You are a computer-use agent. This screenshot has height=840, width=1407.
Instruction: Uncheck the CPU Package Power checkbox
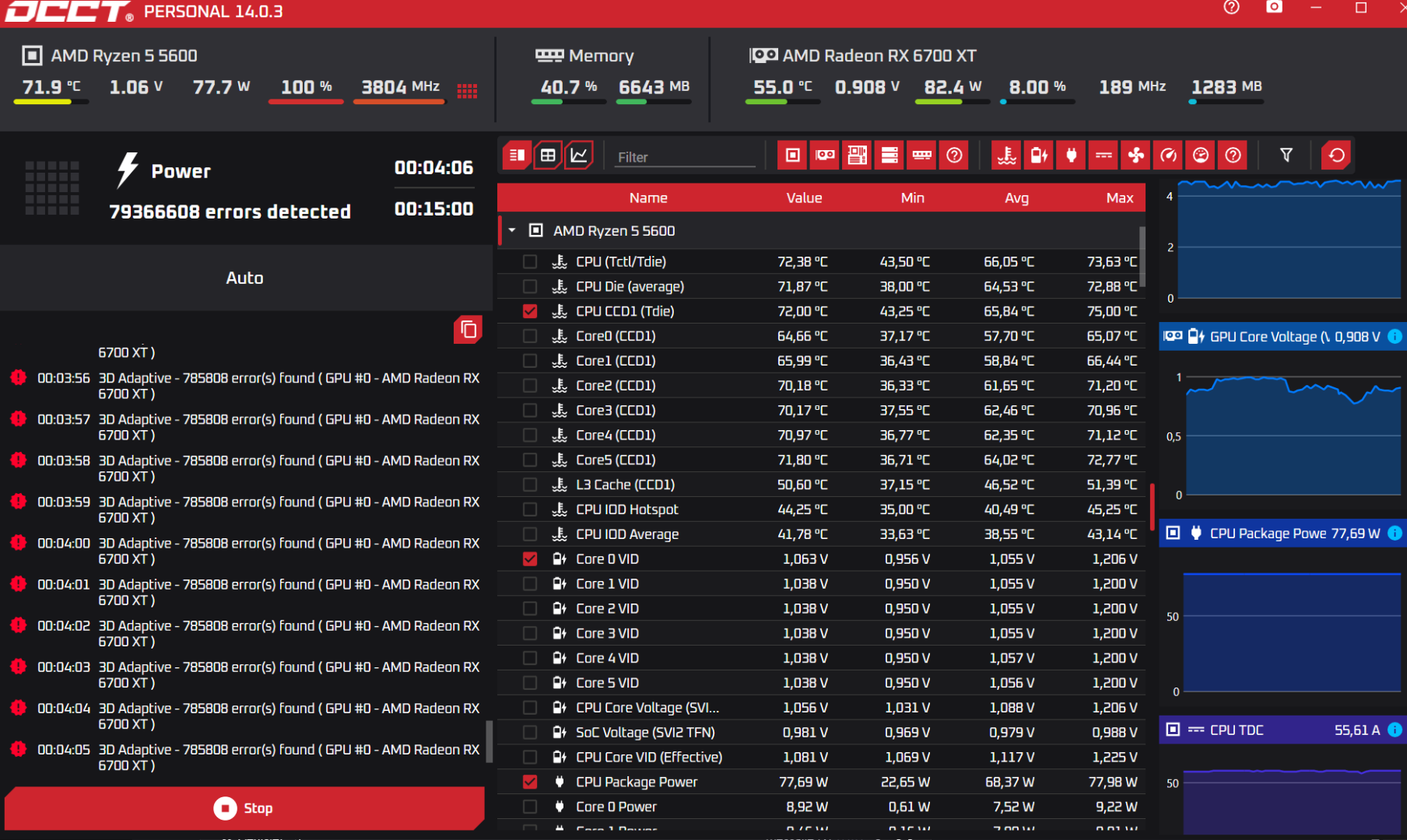530,782
